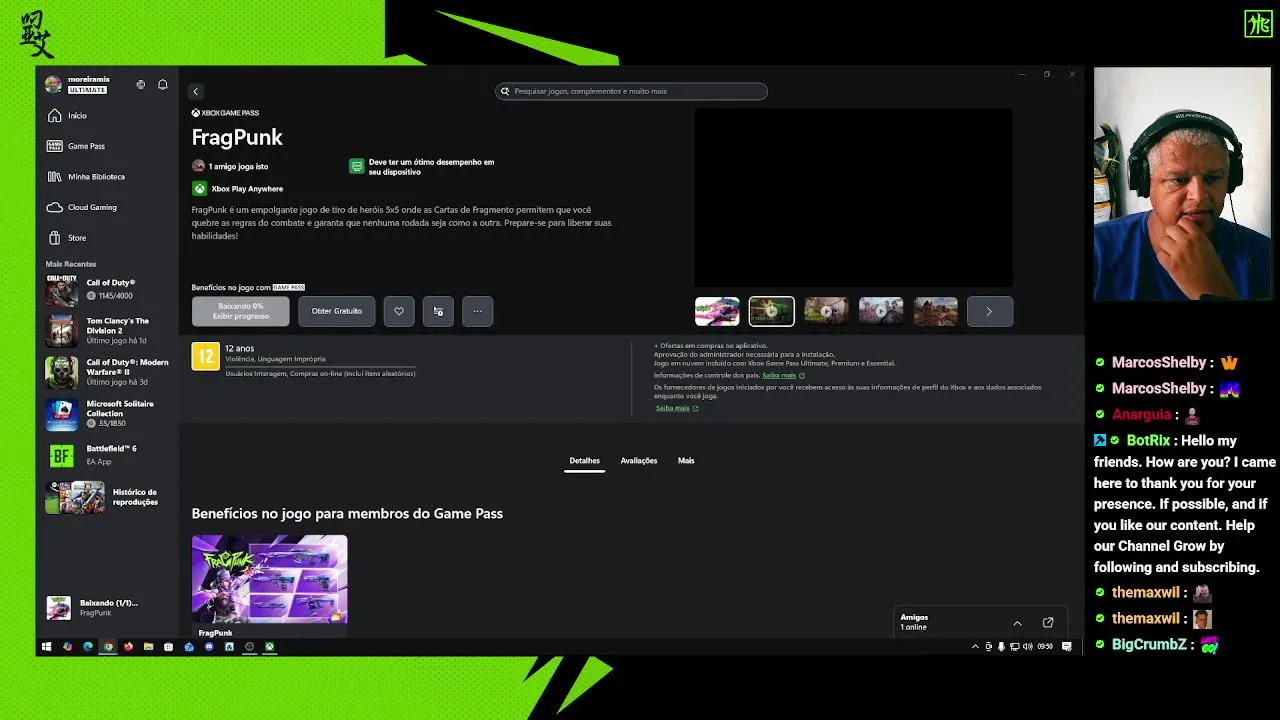Open Google Chrome from taskbar
Image resolution: width=1280 pixels, height=720 pixels.
(x=108, y=647)
